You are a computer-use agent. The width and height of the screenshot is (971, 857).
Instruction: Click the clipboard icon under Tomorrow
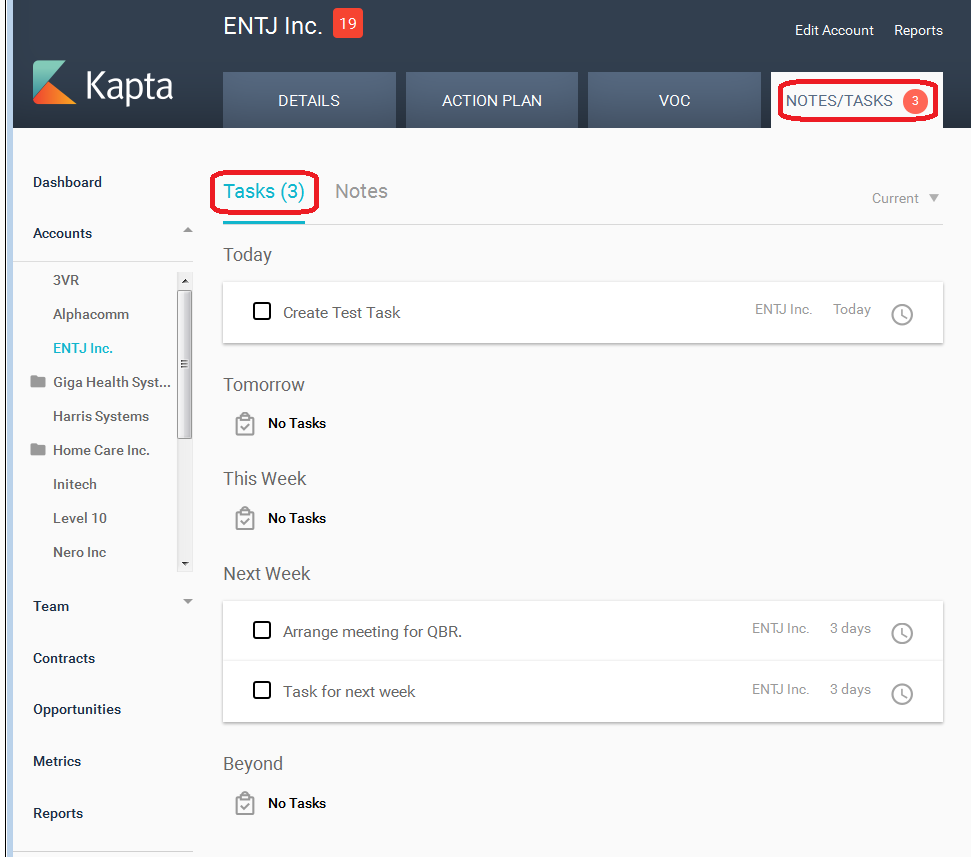(245, 424)
